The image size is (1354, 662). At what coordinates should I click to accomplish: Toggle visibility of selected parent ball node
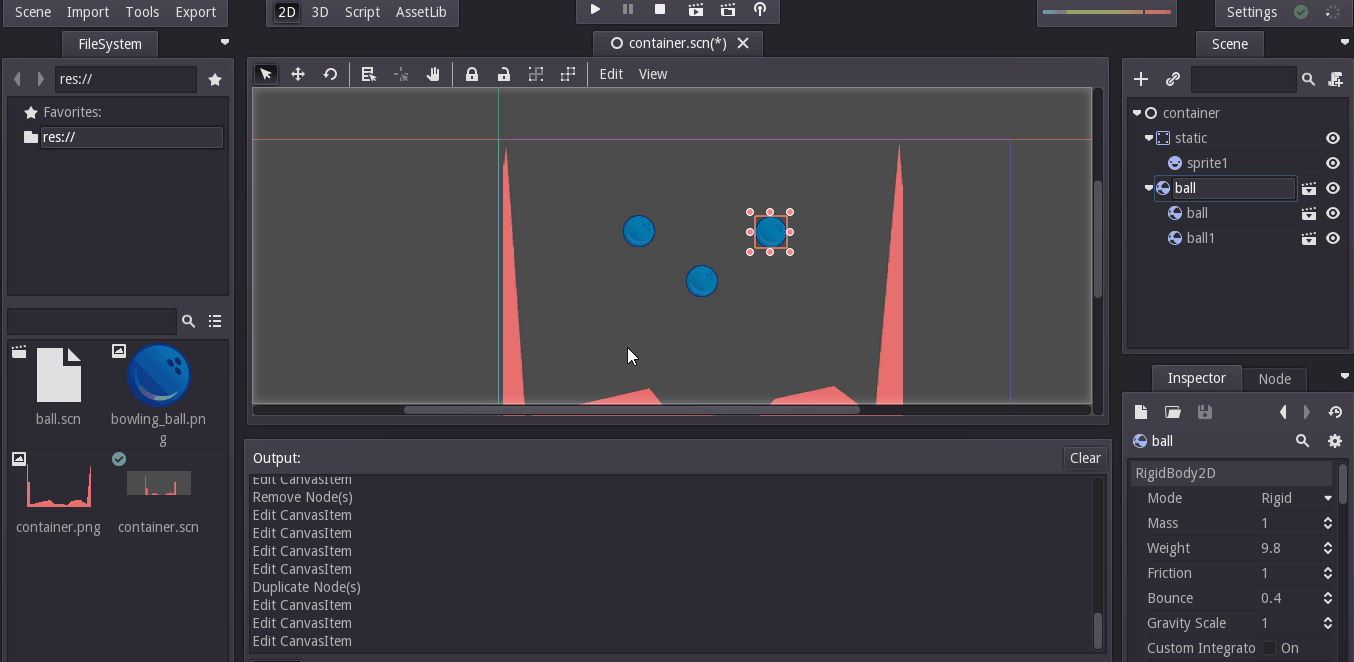[x=1333, y=188]
